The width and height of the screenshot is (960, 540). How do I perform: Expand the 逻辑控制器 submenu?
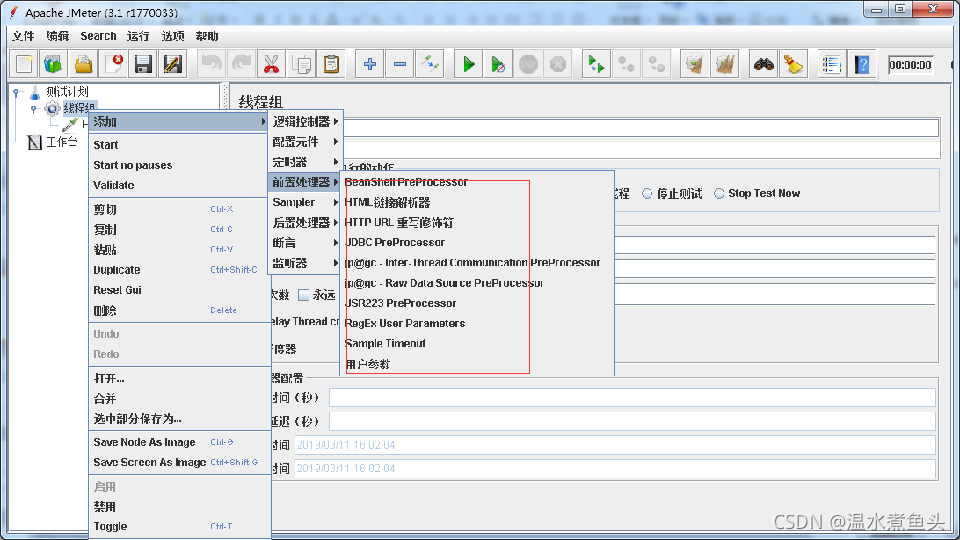(x=305, y=121)
